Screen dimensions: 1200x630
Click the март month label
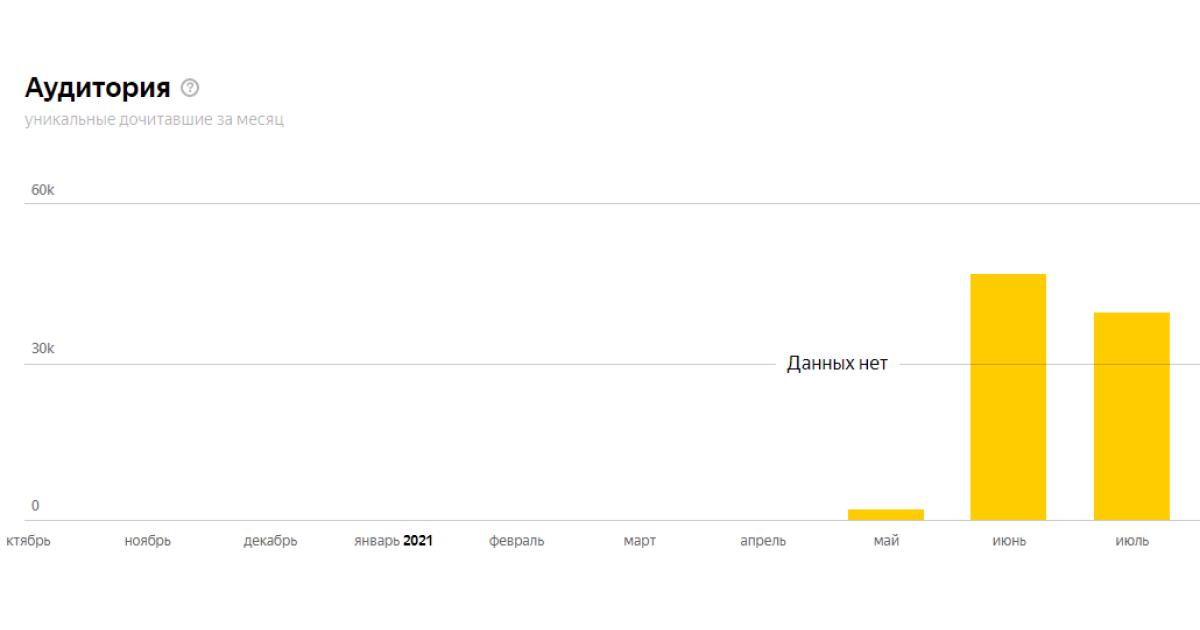640,541
